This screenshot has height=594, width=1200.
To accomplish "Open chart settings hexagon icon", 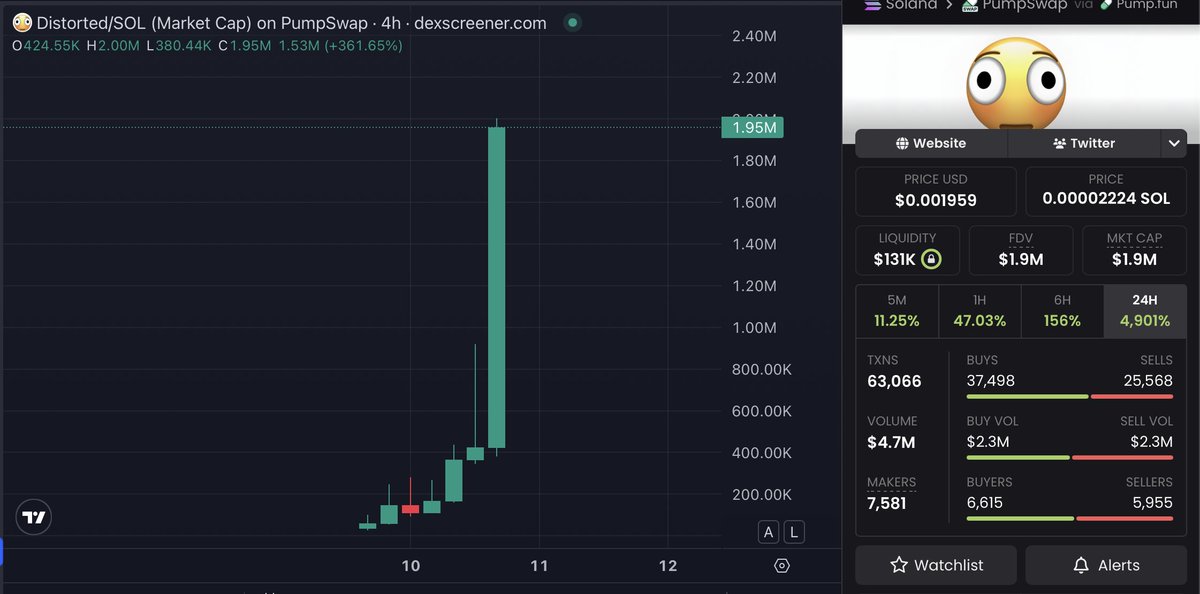I will tap(782, 566).
